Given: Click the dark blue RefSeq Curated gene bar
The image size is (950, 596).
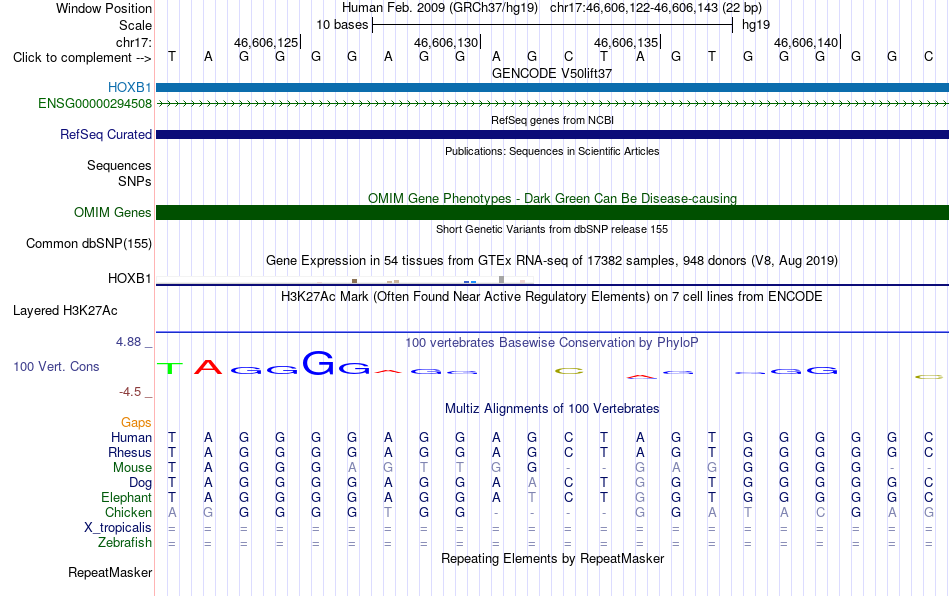Looking at the screenshot, I should click(553, 134).
